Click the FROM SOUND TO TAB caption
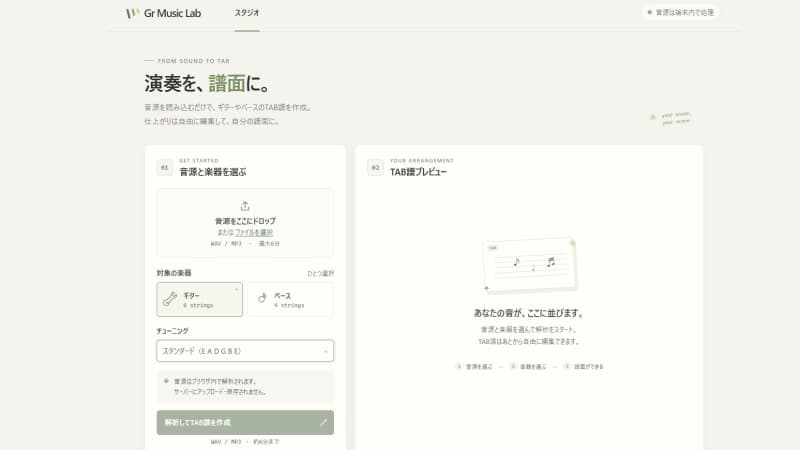Screen dimensions: 800x450 (193, 61)
